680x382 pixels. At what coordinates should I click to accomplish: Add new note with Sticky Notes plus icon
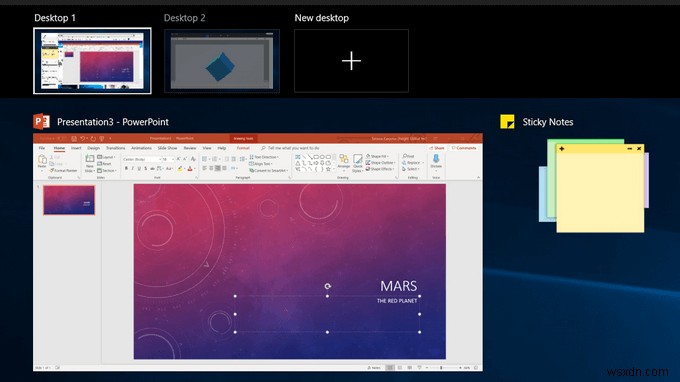pyautogui.click(x=562, y=149)
